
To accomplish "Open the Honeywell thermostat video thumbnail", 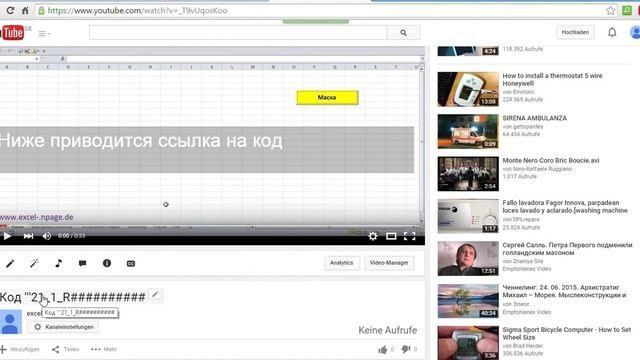I will [x=468, y=89].
